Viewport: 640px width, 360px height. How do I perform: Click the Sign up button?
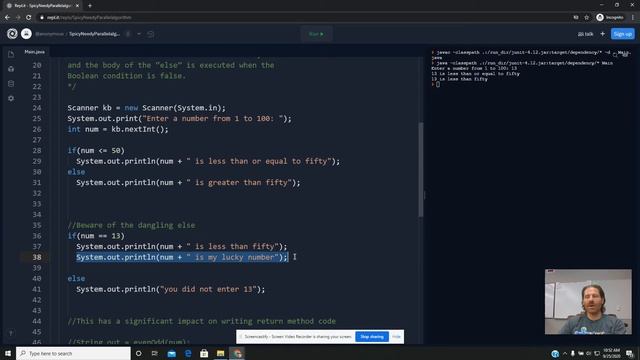click(622, 34)
